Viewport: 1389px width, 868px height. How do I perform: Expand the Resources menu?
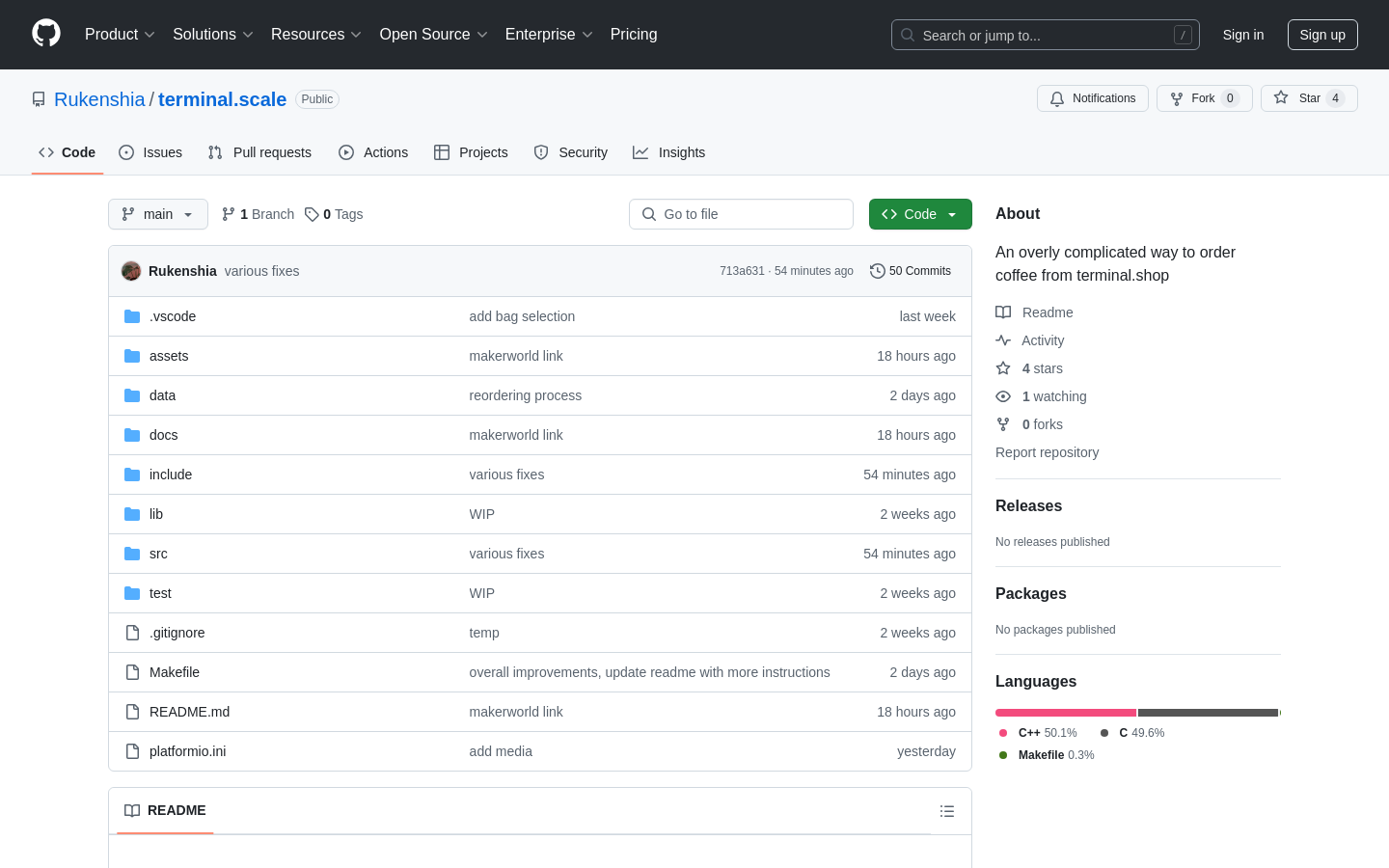click(x=316, y=34)
